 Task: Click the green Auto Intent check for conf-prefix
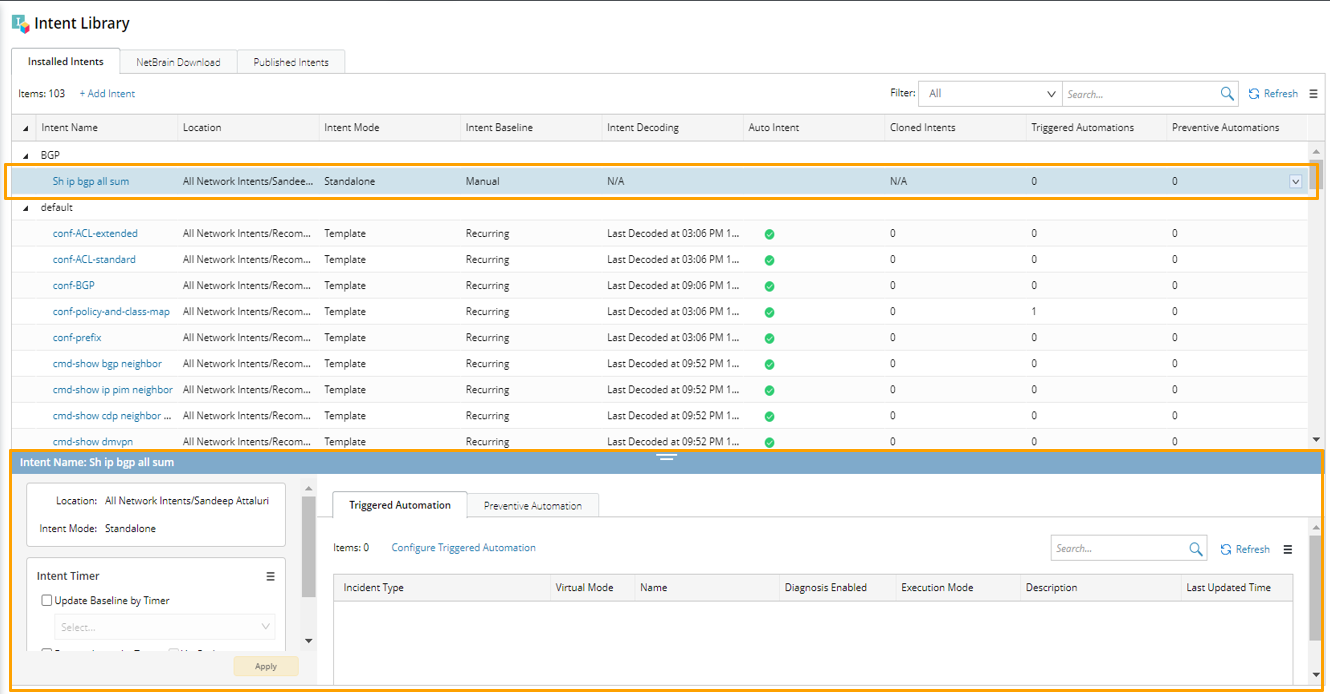pyautogui.click(x=769, y=338)
